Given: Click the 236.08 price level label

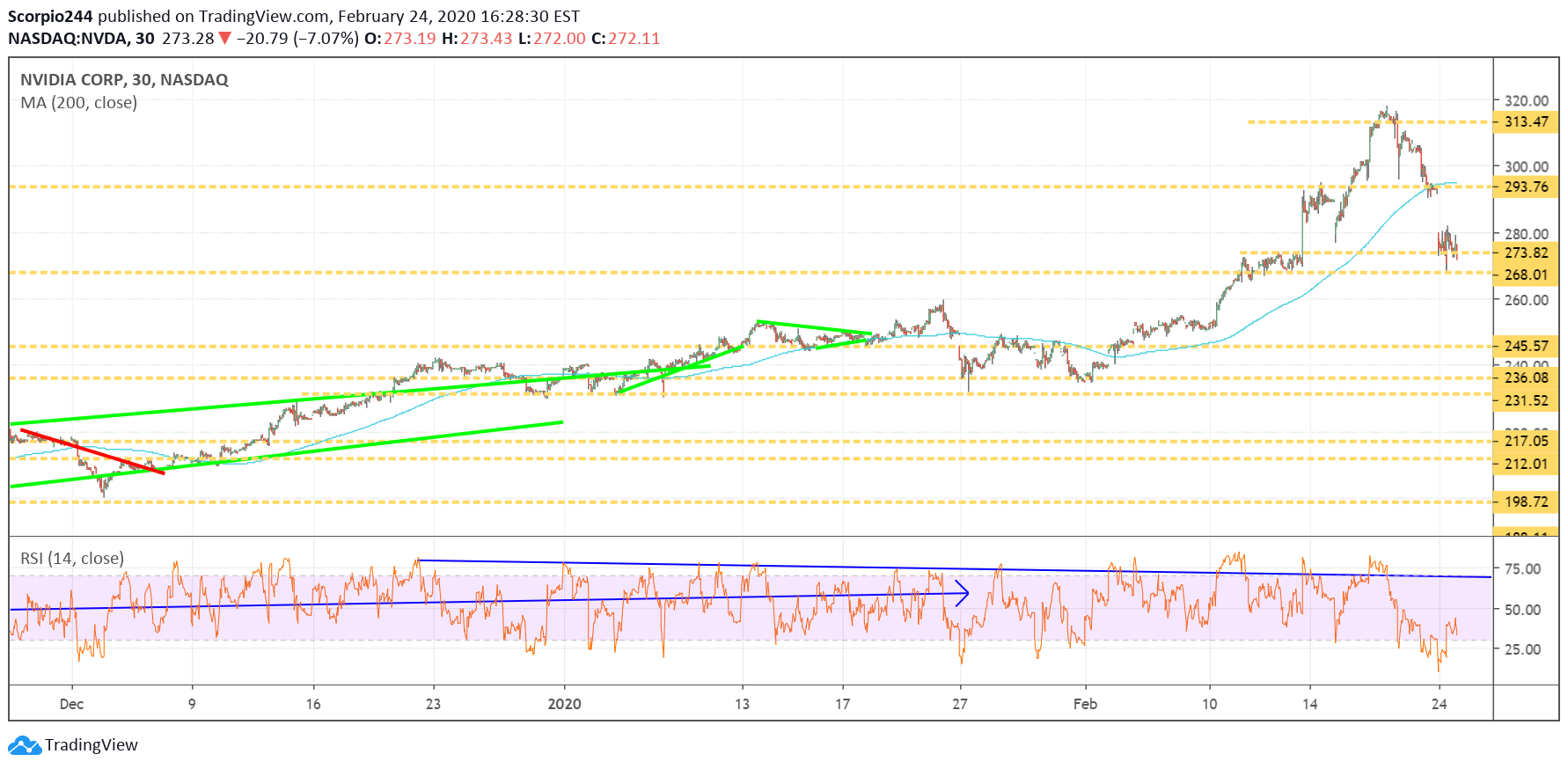Looking at the screenshot, I should point(1526,378).
